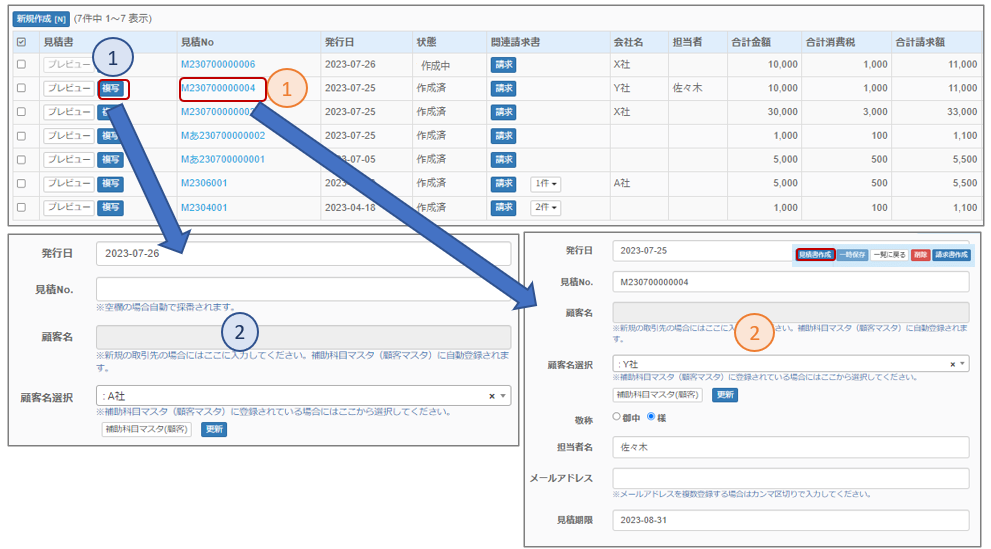Click 請求 button for row M230700000004

point(503,88)
